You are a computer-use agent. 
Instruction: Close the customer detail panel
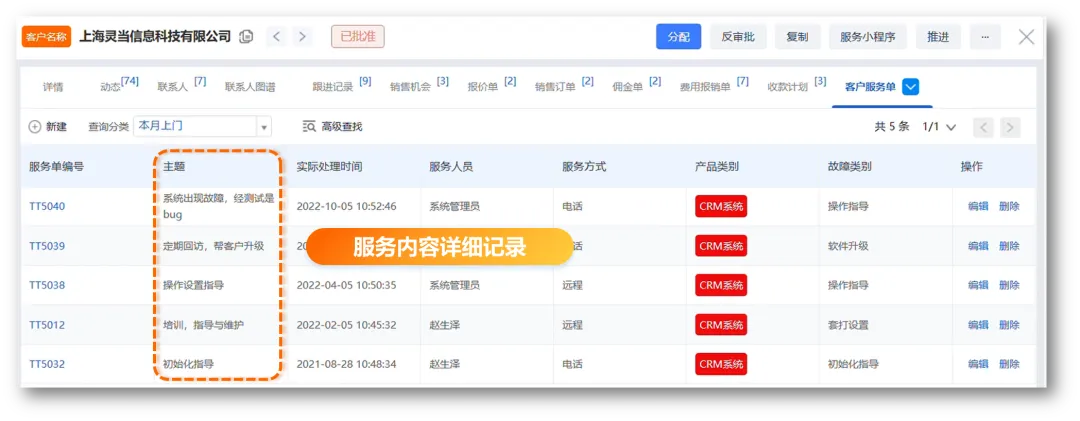1026,37
